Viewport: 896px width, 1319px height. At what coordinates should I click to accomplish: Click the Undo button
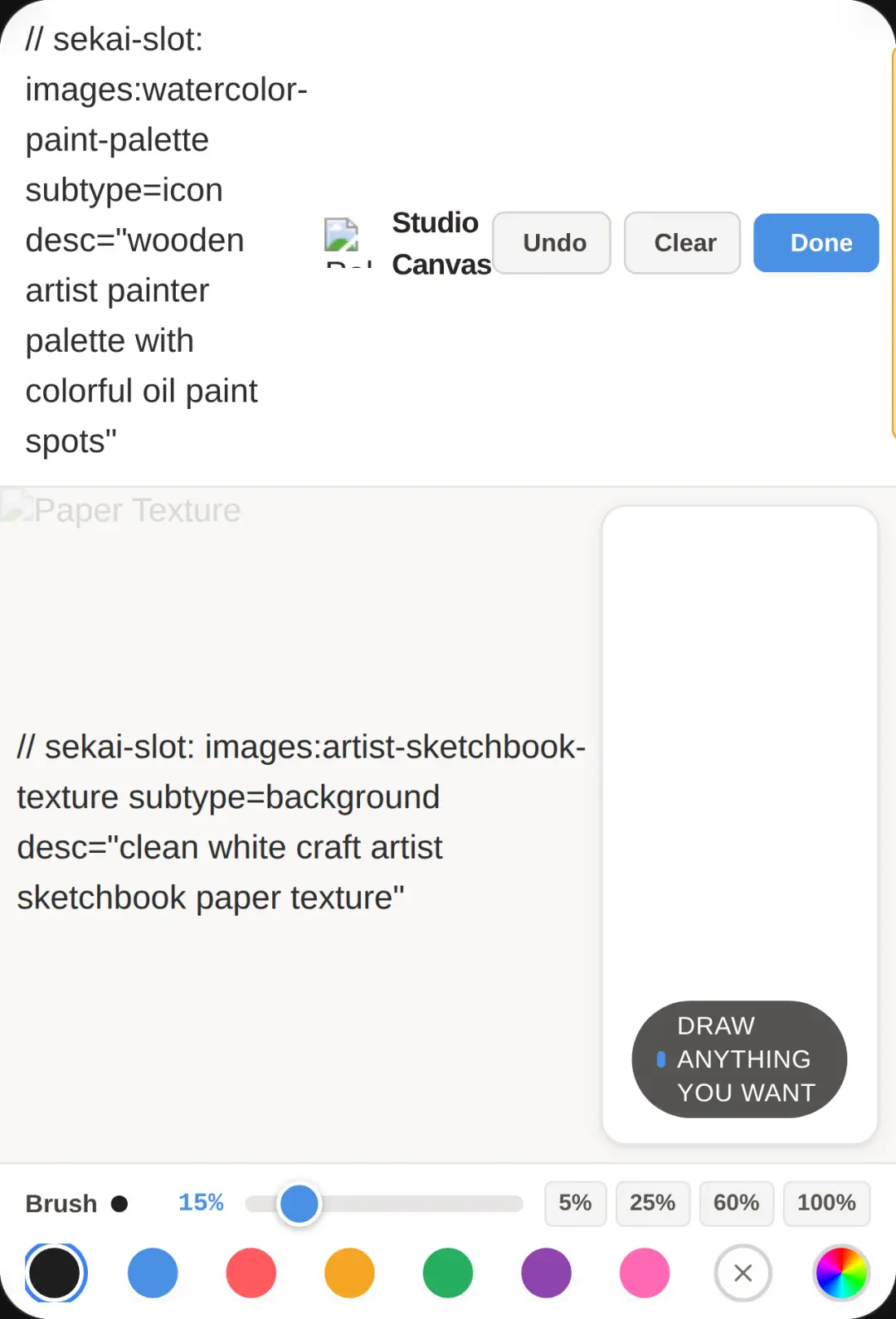tap(552, 243)
